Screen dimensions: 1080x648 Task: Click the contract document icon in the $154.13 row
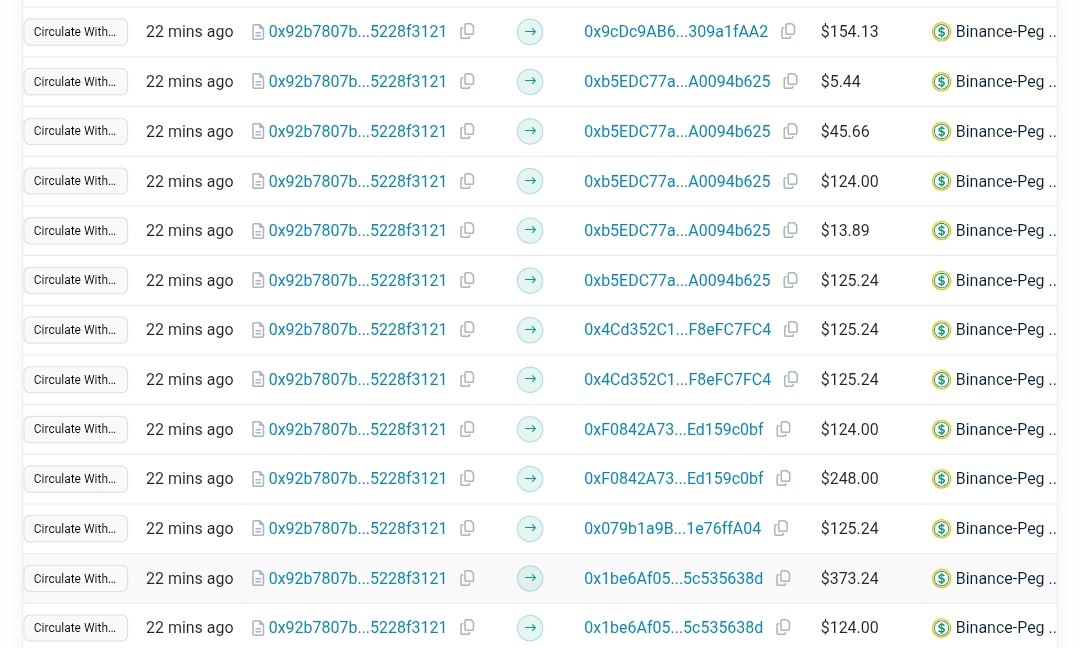point(258,32)
